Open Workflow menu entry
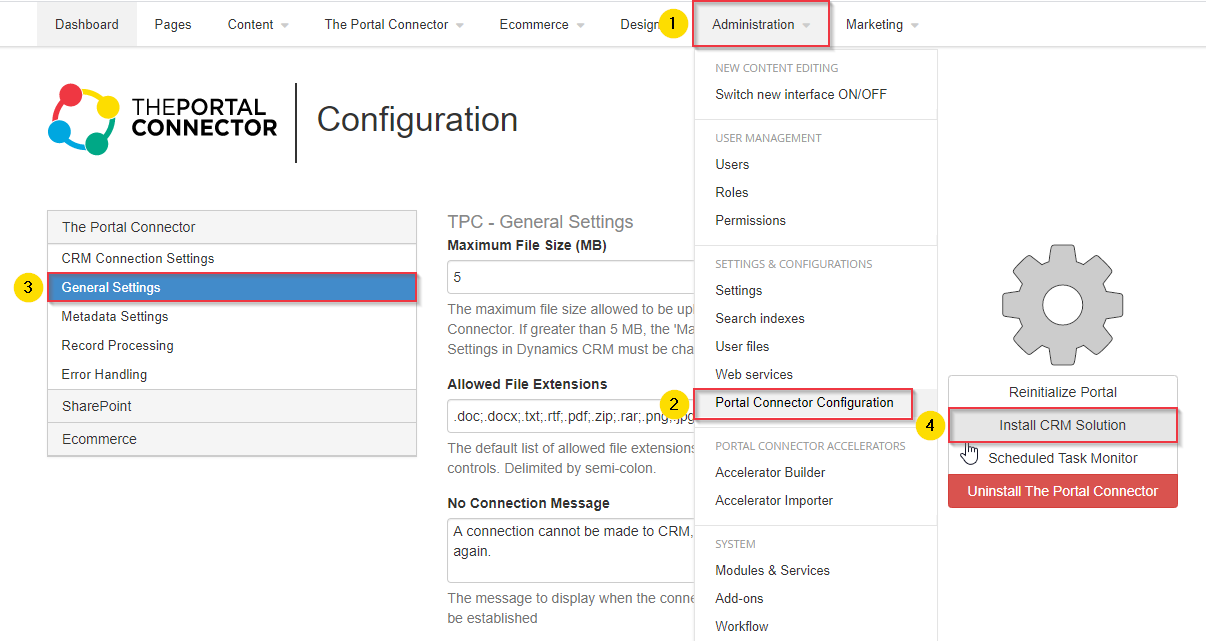This screenshot has height=641, width=1206. click(742, 626)
